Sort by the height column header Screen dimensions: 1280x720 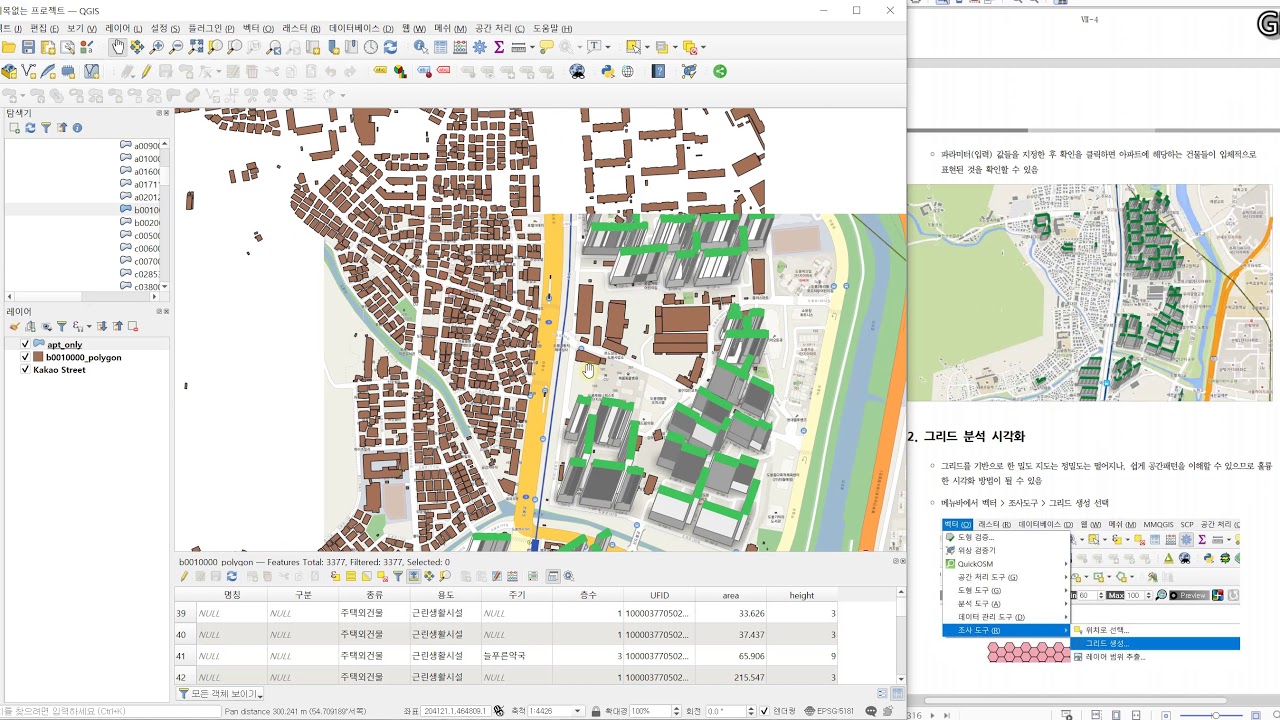802,595
